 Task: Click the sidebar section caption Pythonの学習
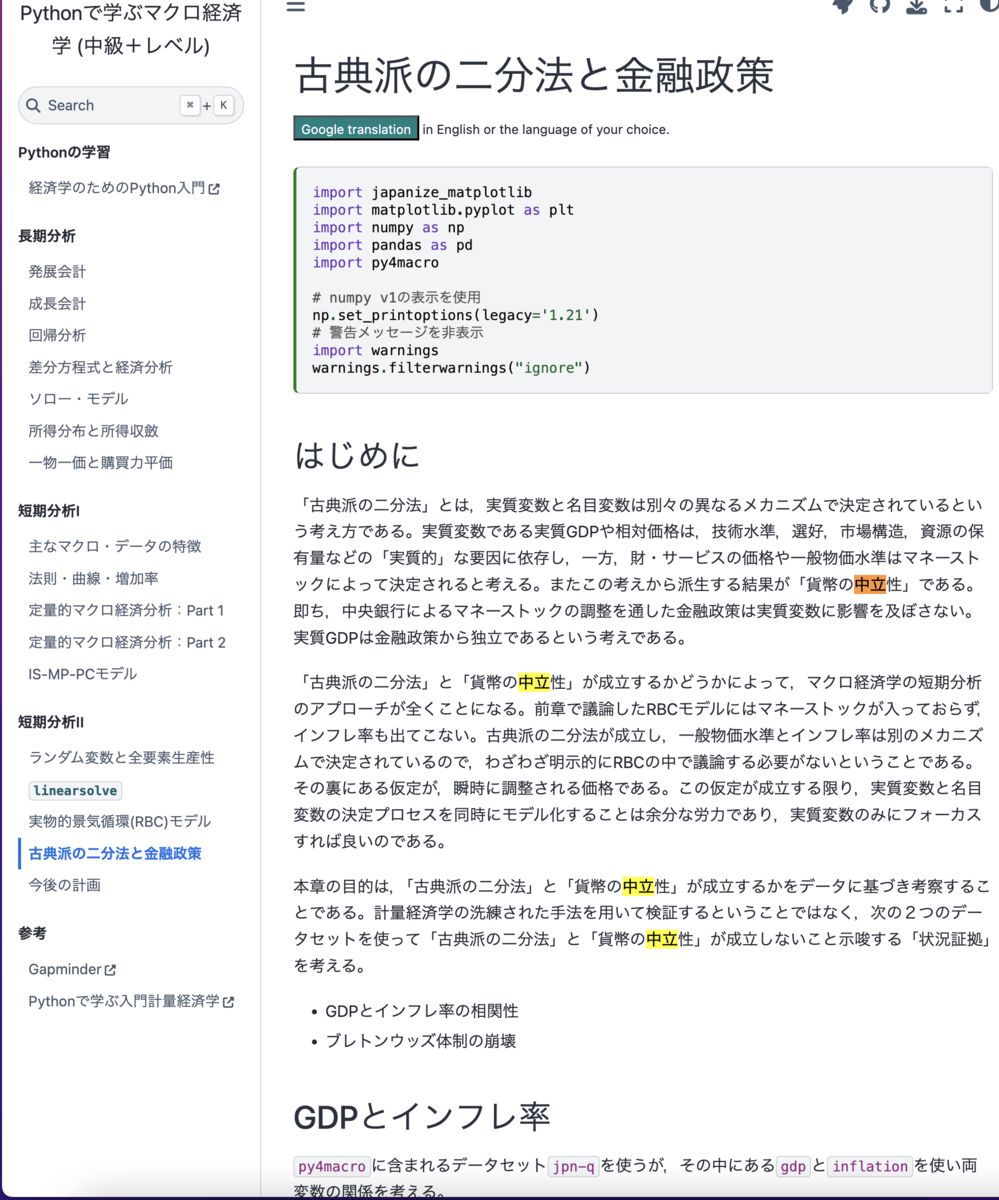pos(64,152)
